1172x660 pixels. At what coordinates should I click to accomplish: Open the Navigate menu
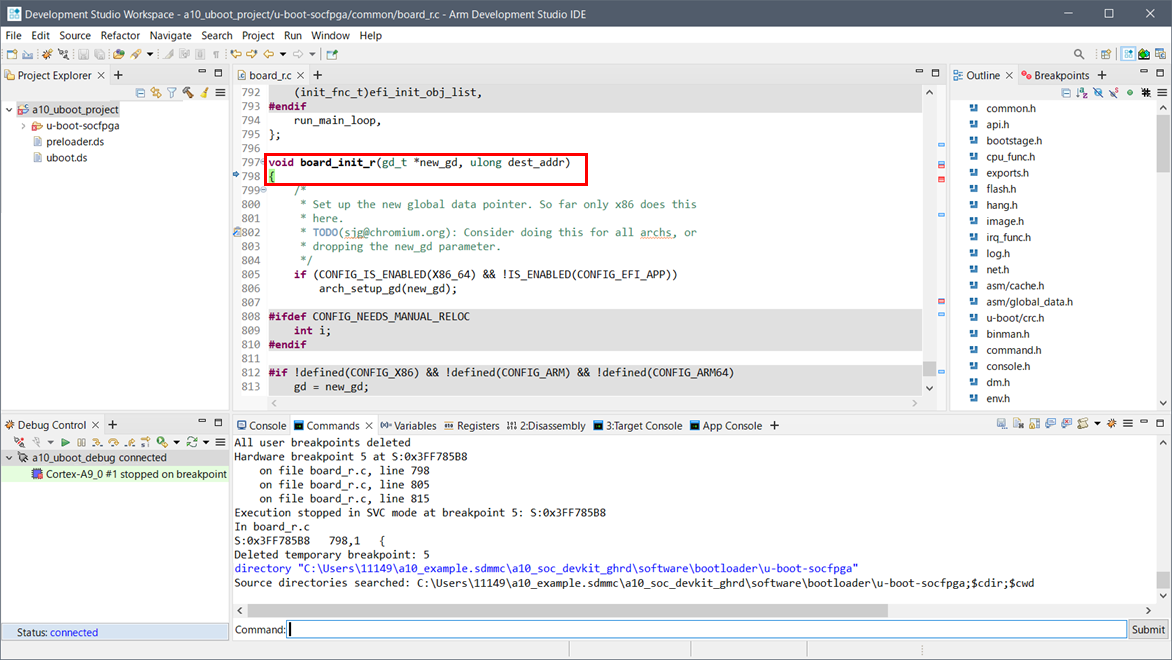[x=170, y=35]
